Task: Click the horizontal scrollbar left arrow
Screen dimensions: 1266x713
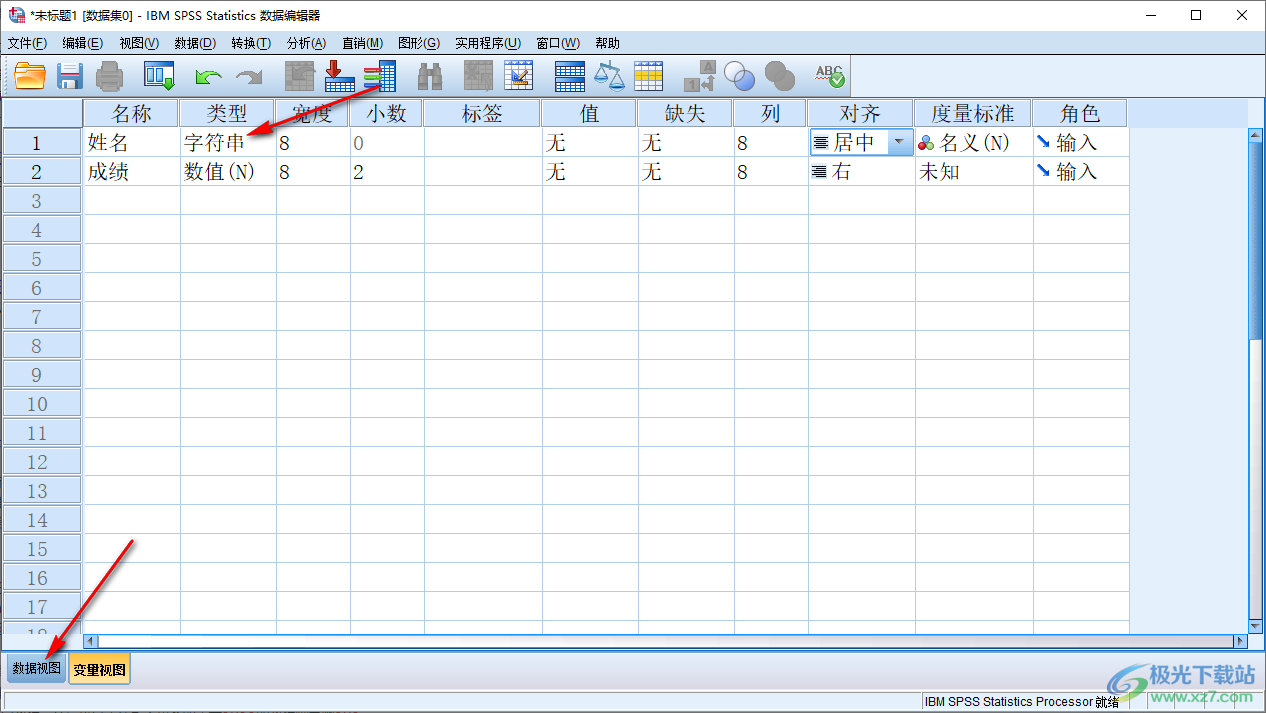Action: click(91, 641)
